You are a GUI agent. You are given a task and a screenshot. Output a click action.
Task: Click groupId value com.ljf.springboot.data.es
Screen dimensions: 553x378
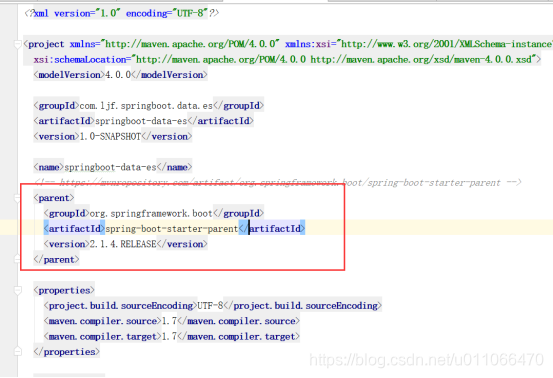146,106
